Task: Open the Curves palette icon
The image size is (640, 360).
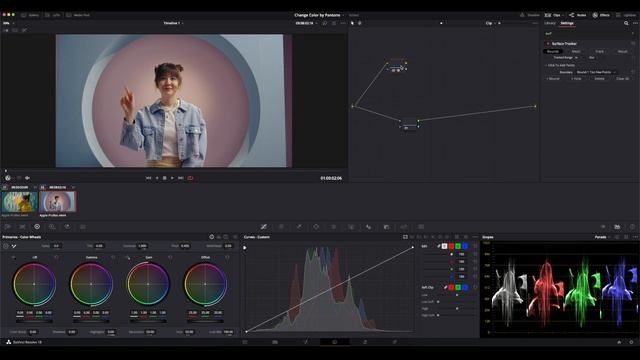Action: click(264, 227)
